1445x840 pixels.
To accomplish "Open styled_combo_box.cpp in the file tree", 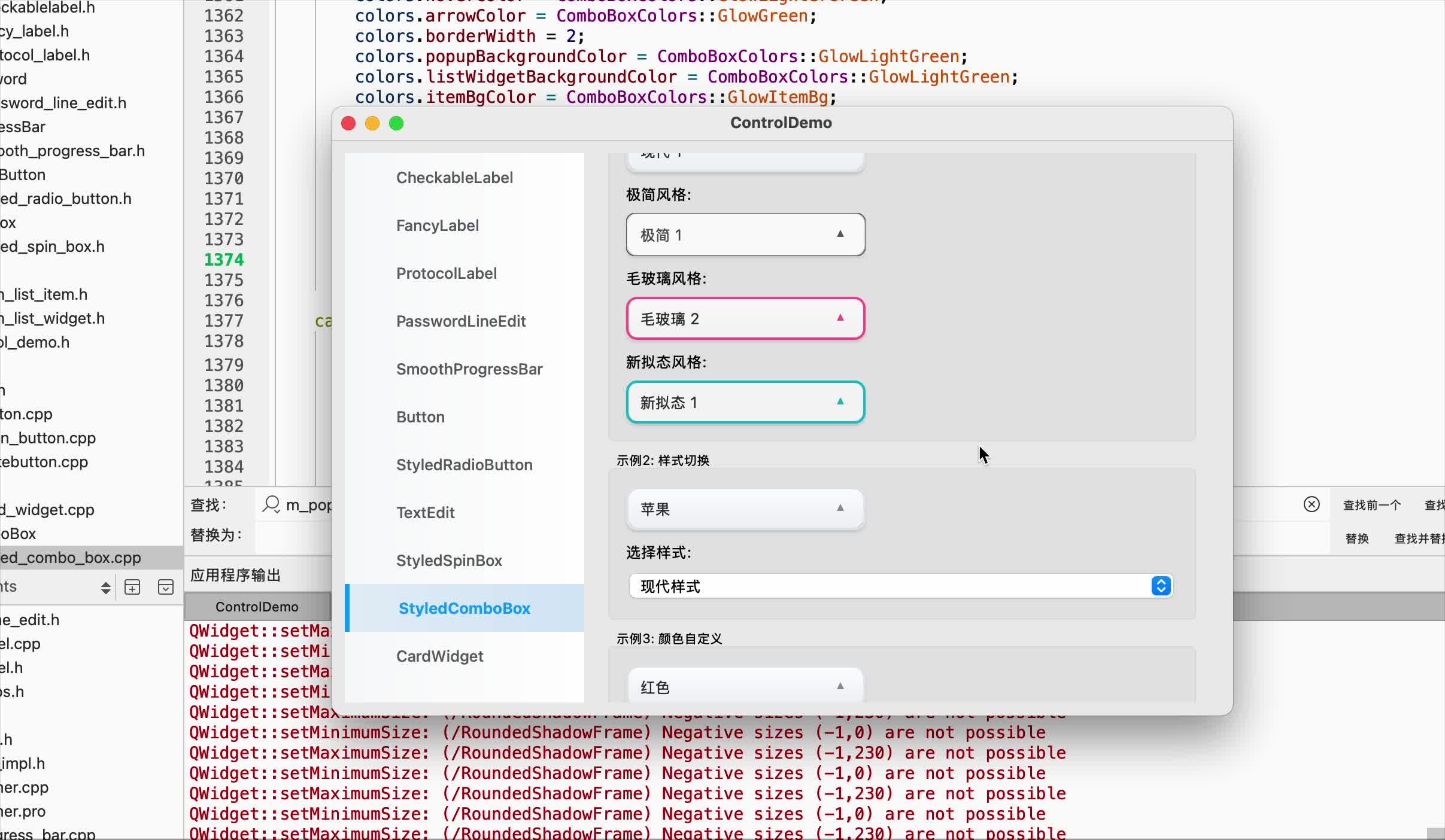I will point(71,558).
